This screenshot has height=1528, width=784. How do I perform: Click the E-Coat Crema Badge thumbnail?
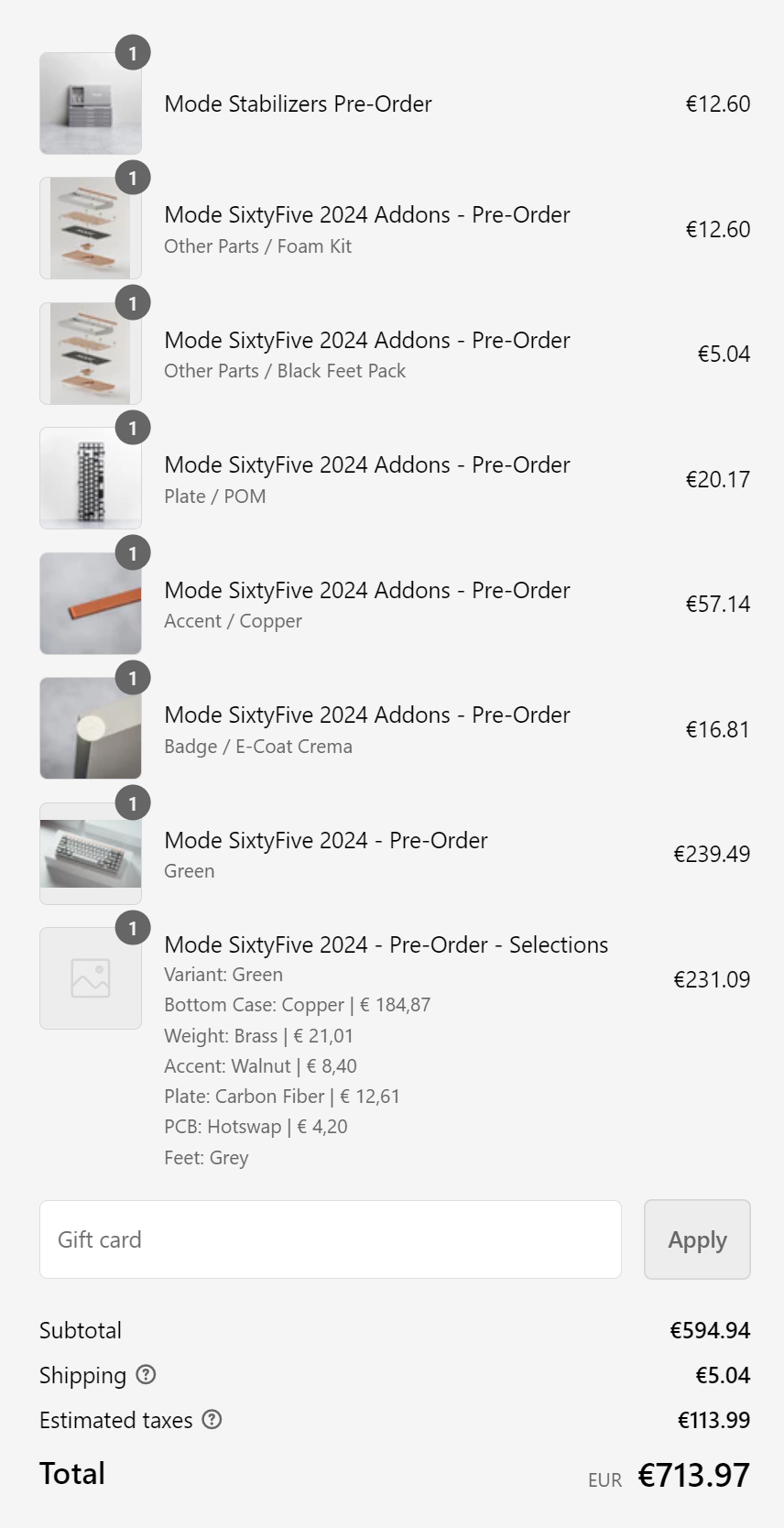pos(90,728)
